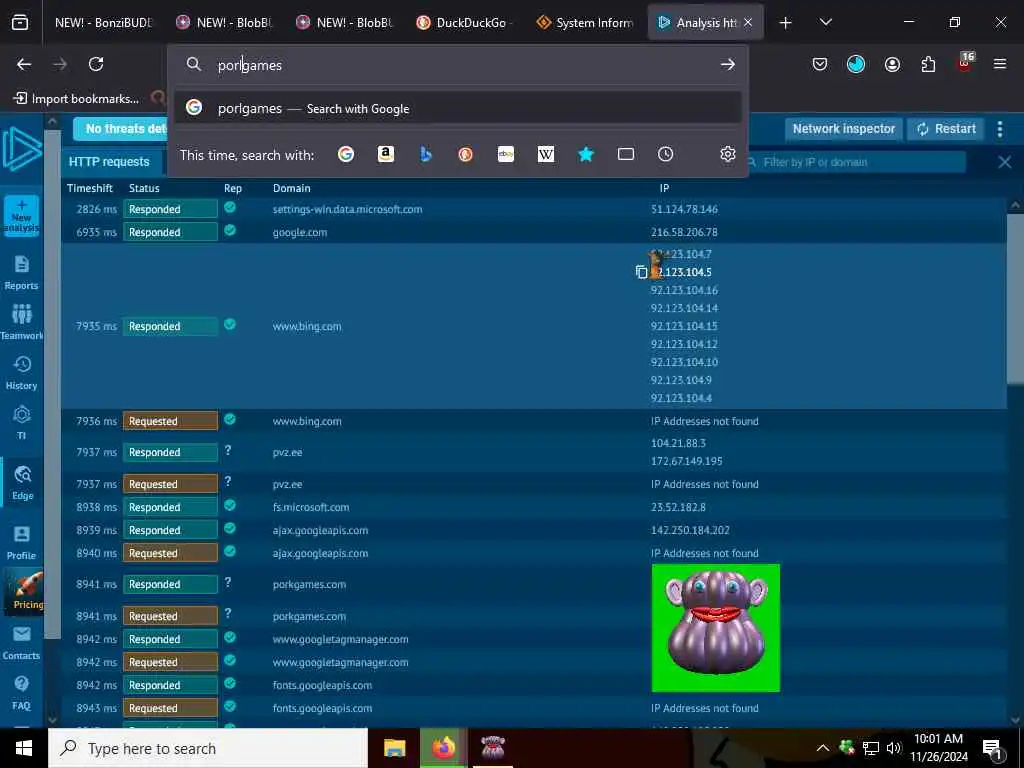Viewport: 1024px width, 768px height.
Task: Open Profile in the sidebar
Action: [22, 543]
